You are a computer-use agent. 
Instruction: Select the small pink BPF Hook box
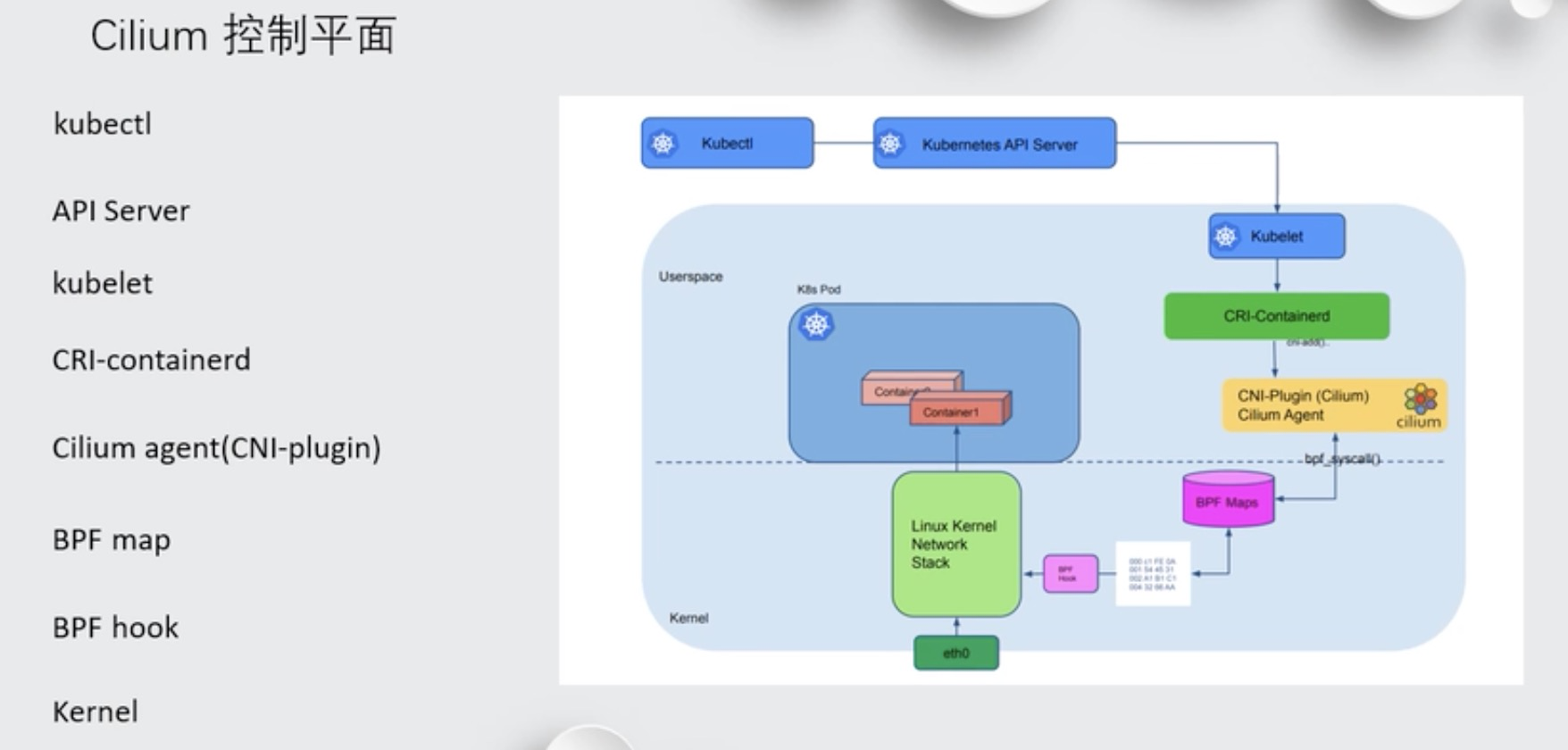tap(1071, 574)
